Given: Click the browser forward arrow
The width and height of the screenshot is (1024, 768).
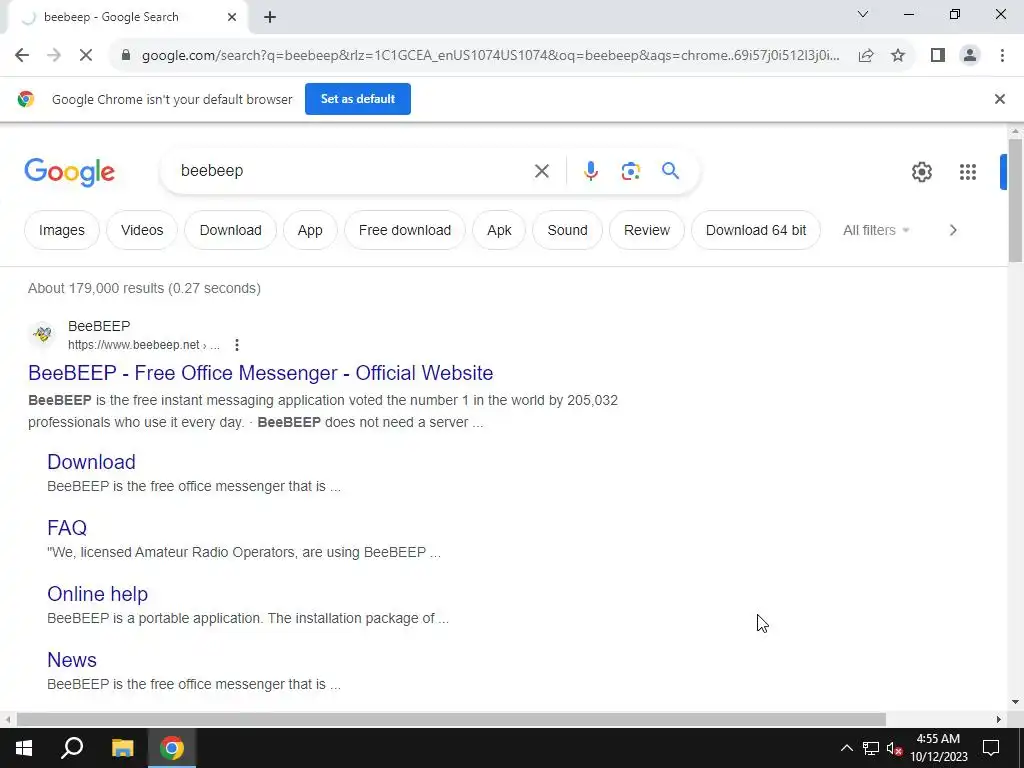Looking at the screenshot, I should 54,56.
